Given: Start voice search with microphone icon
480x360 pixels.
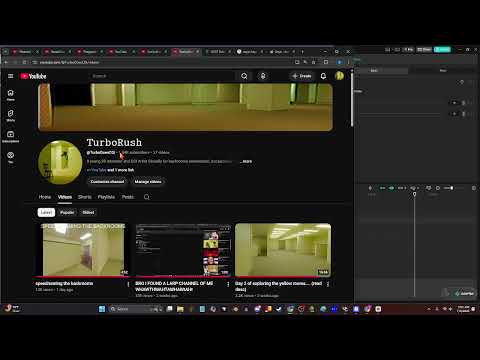Looking at the screenshot, I should (x=263, y=76).
